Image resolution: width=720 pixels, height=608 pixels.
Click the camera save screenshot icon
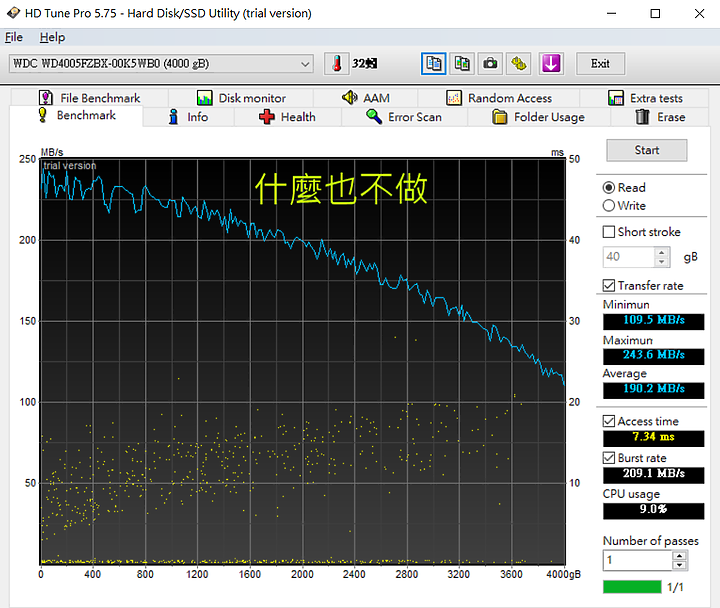(x=490, y=64)
